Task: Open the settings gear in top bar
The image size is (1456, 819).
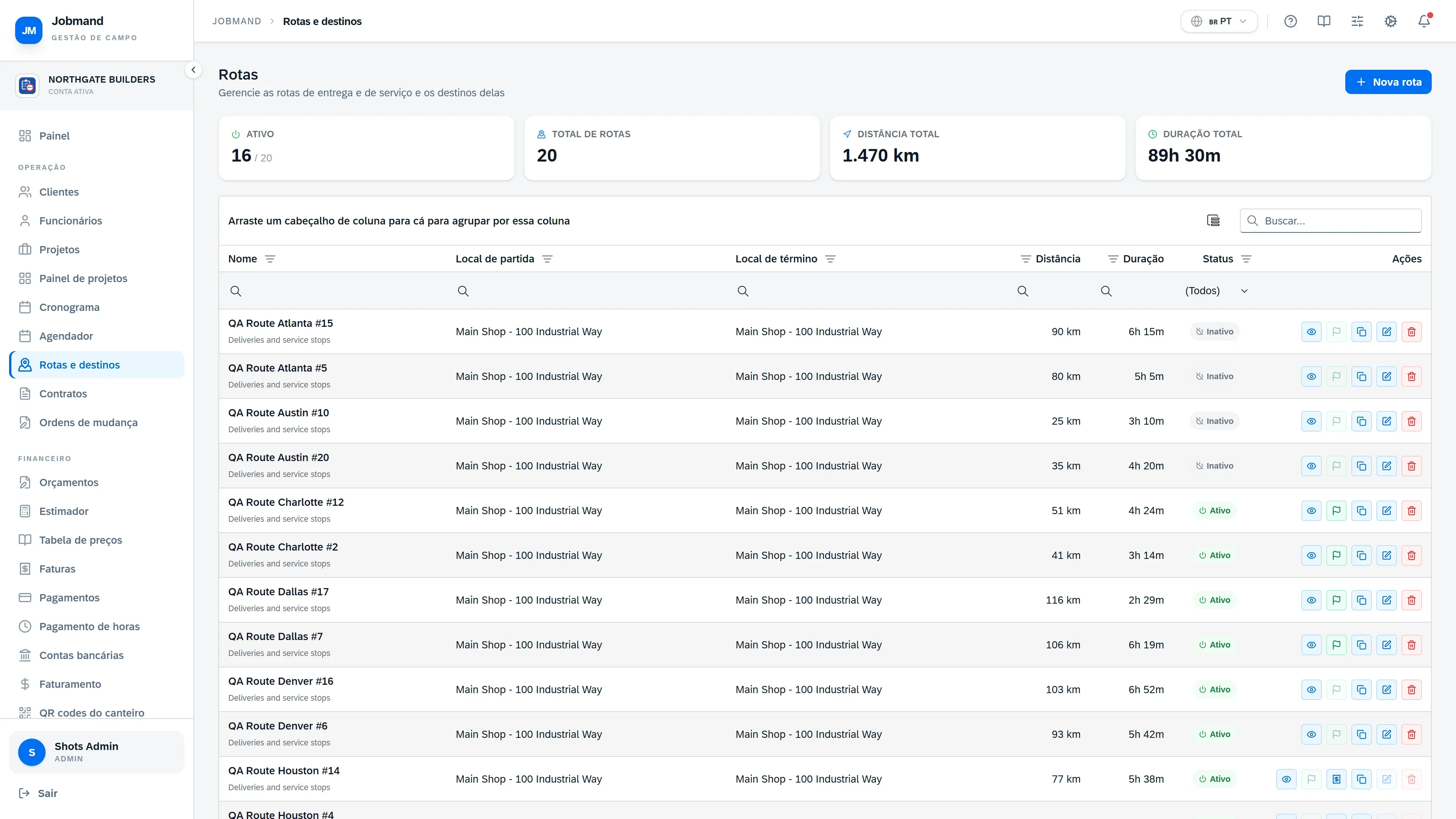Action: tap(1390, 22)
